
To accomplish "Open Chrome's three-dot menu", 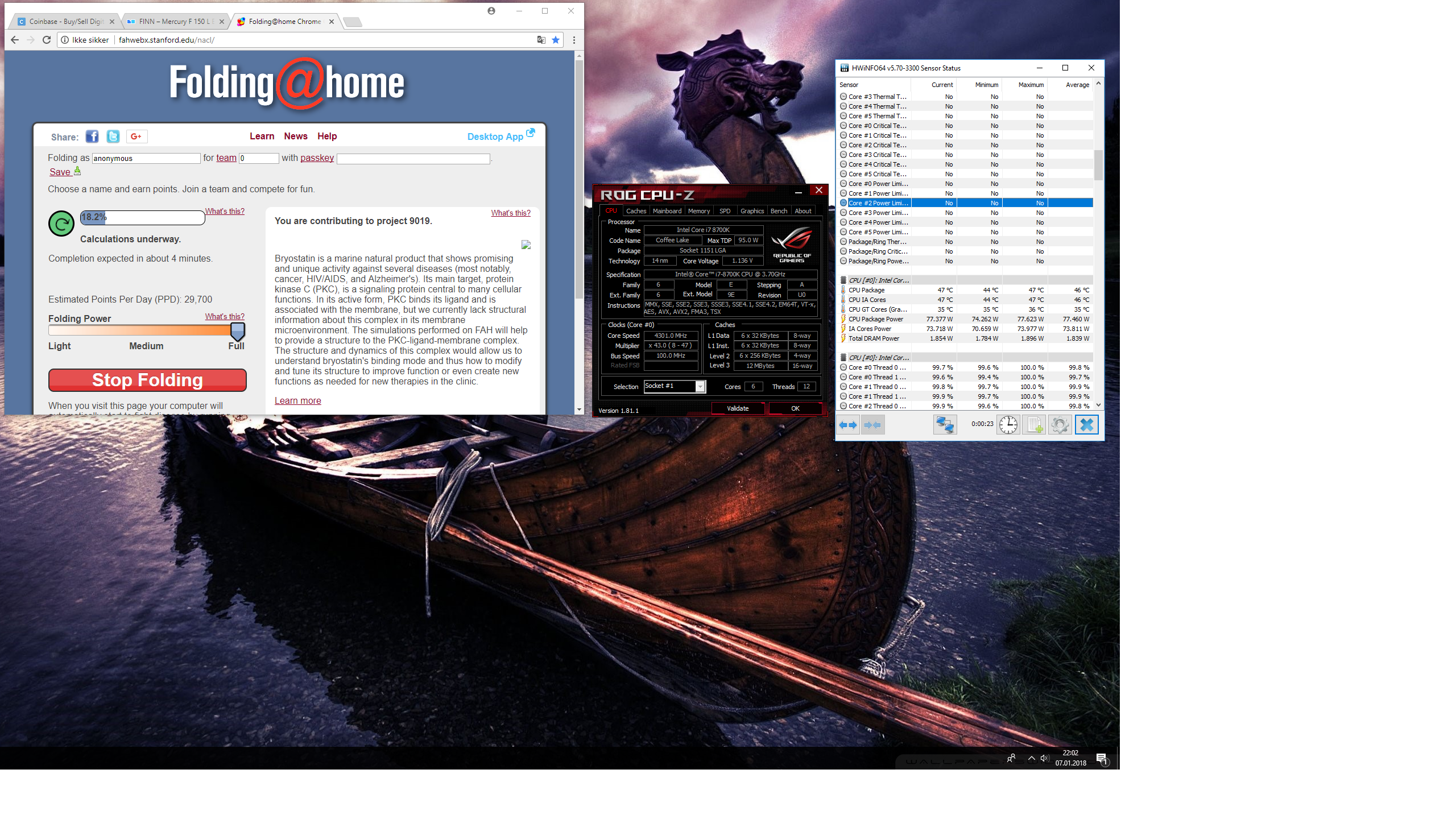I will pyautogui.click(x=574, y=40).
